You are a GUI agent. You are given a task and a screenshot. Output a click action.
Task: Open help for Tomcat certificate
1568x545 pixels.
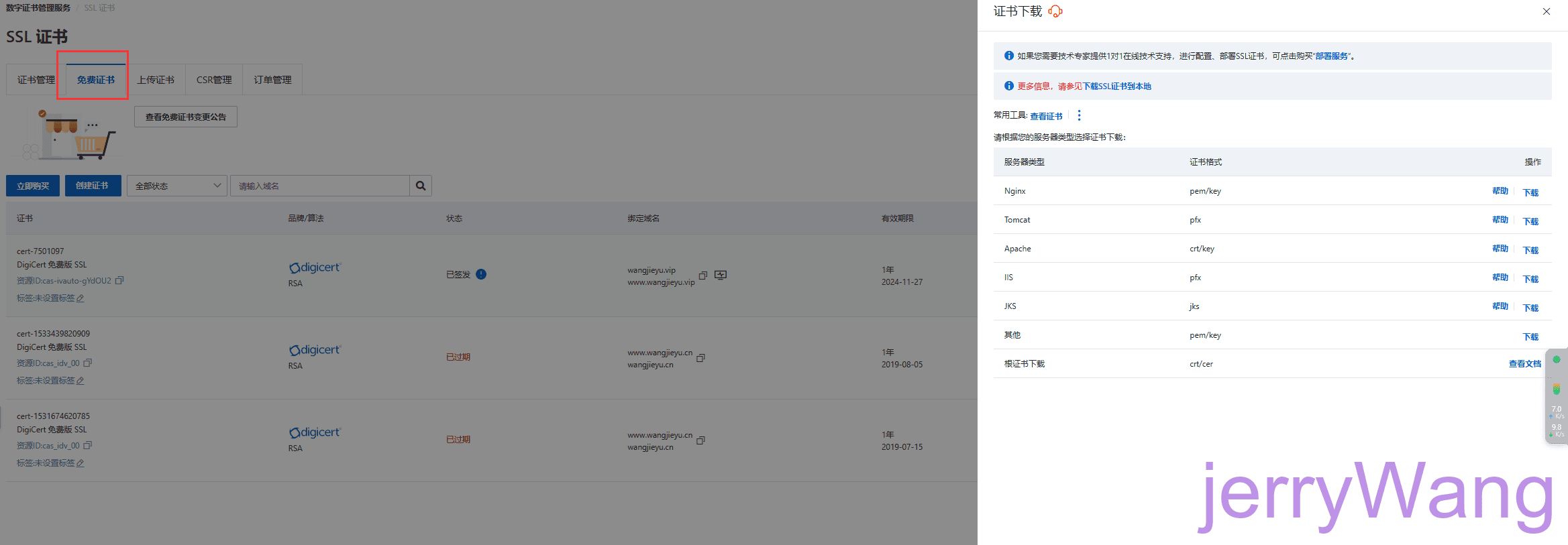[1500, 220]
